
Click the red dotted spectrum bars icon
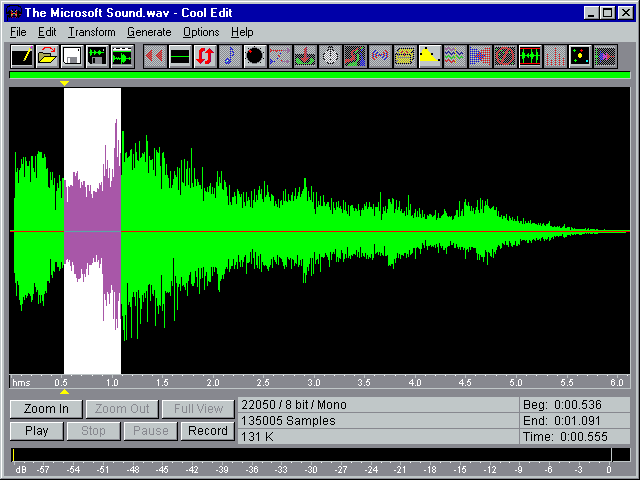pos(555,56)
